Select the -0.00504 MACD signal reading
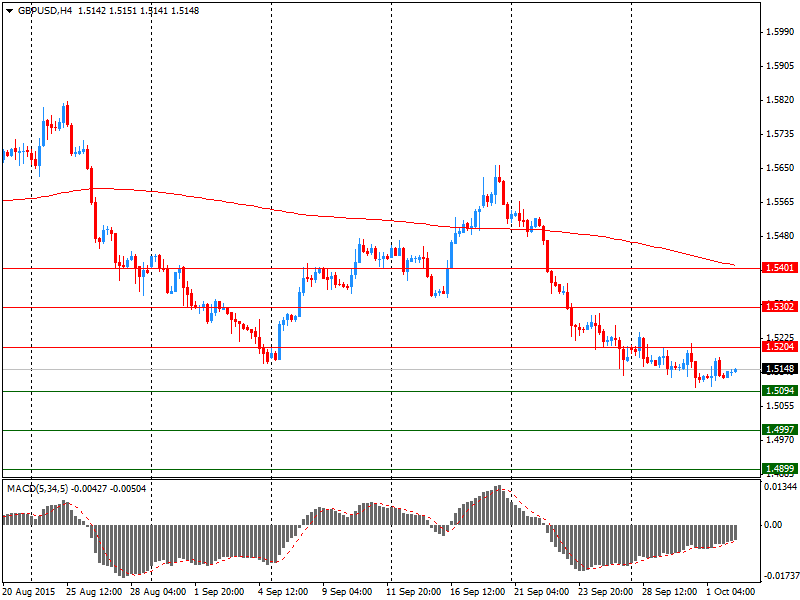The image size is (800, 600). pos(128,489)
